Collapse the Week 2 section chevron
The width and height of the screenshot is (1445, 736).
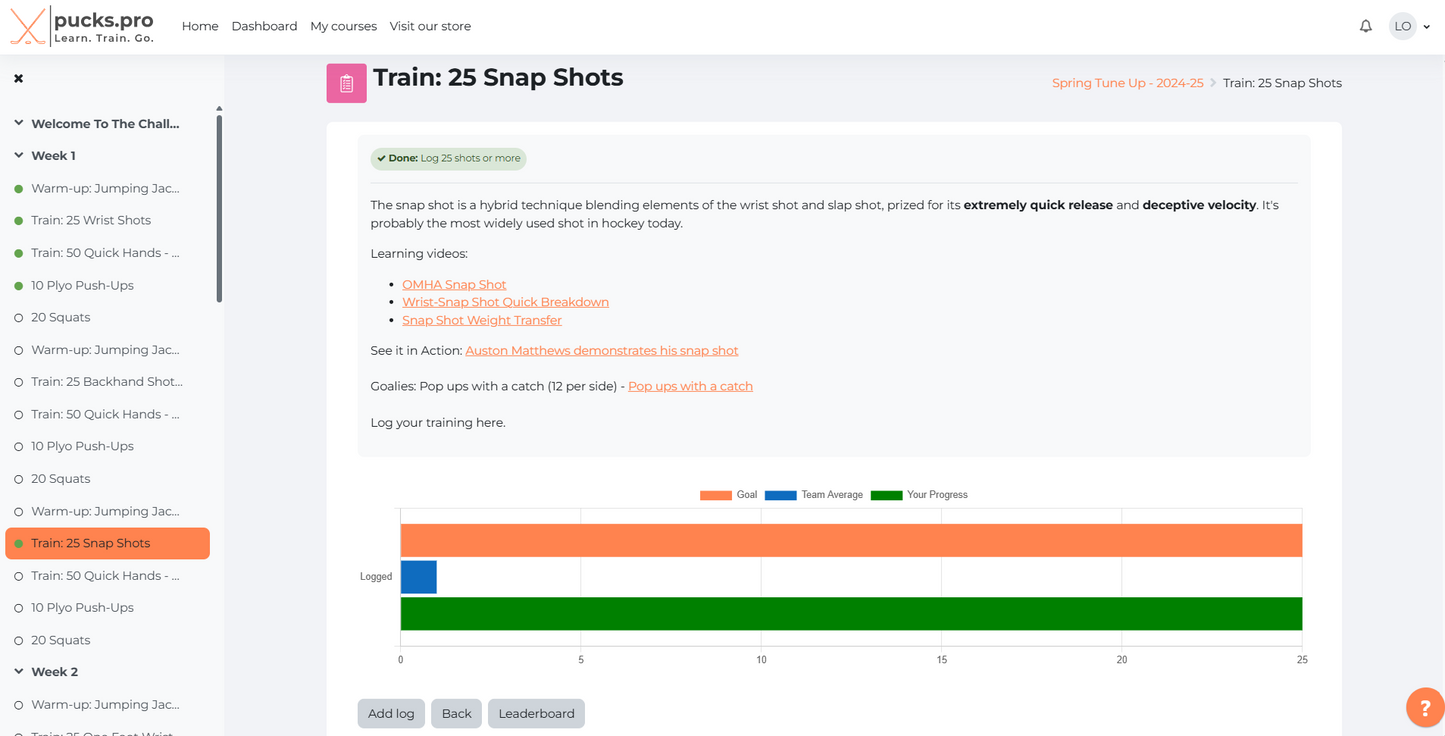click(x=19, y=672)
